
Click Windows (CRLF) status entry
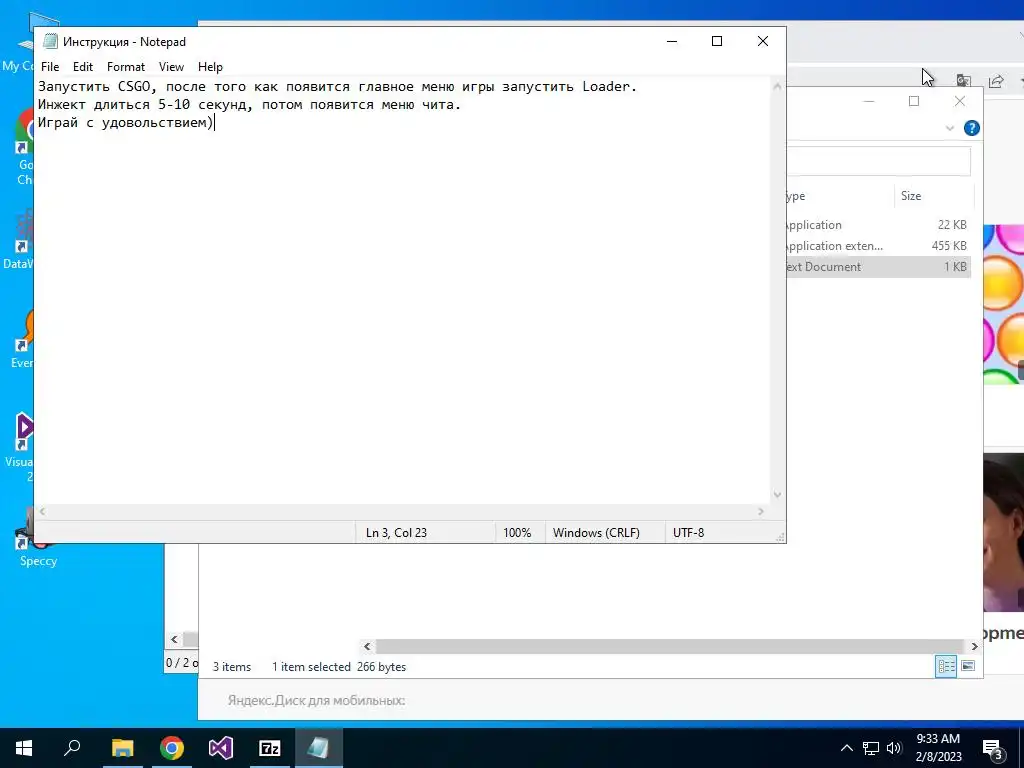596,533
